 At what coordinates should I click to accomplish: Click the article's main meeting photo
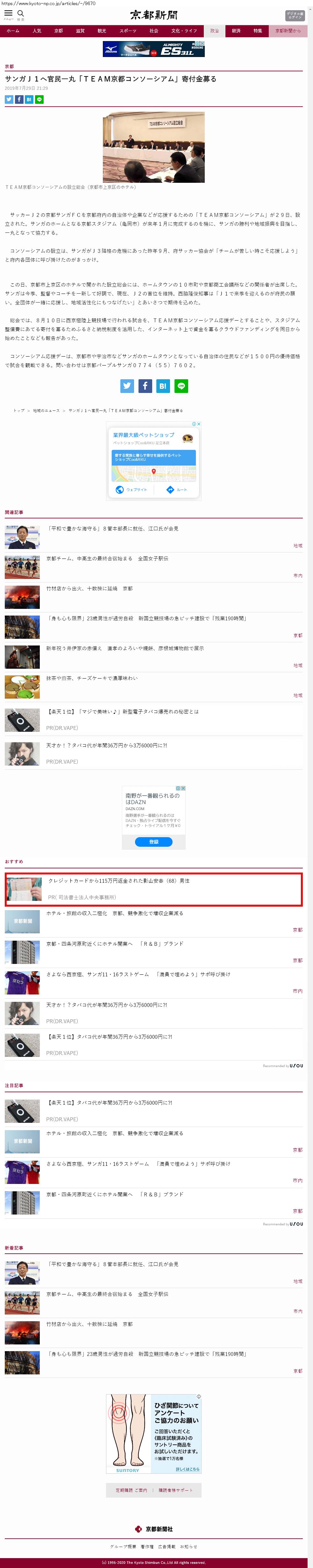[x=153, y=147]
